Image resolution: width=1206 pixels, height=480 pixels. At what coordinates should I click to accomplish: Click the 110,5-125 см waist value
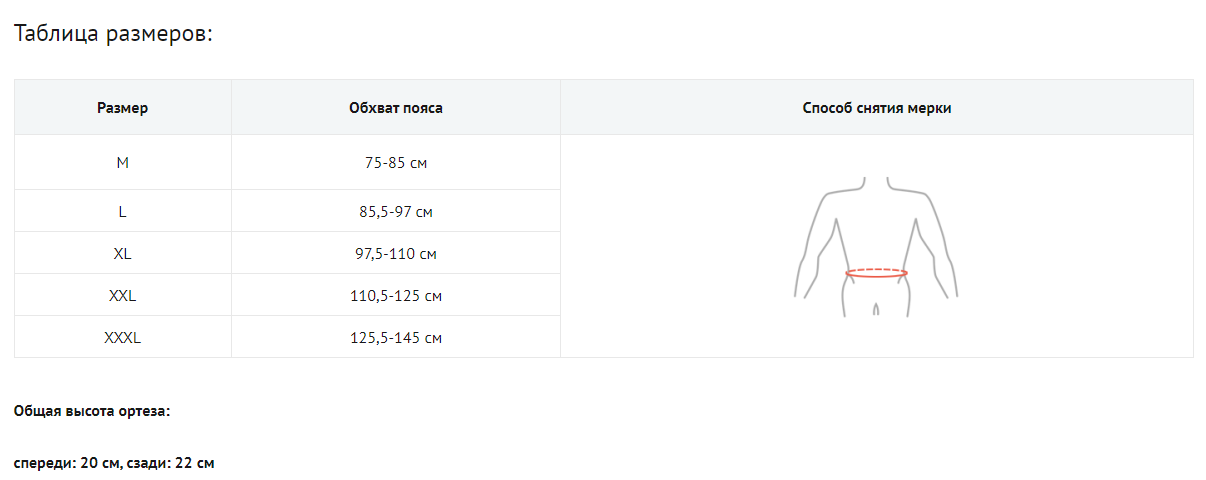pos(396,296)
